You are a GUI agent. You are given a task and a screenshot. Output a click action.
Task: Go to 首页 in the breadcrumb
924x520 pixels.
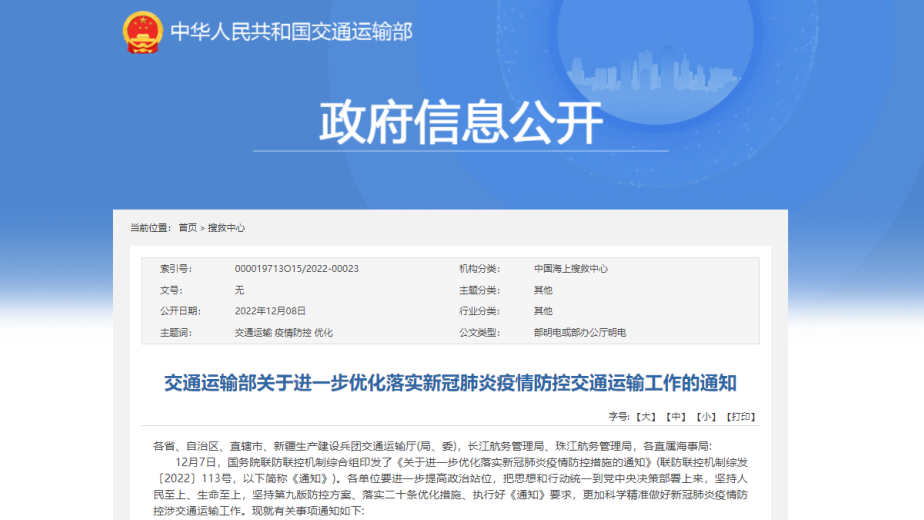188,228
